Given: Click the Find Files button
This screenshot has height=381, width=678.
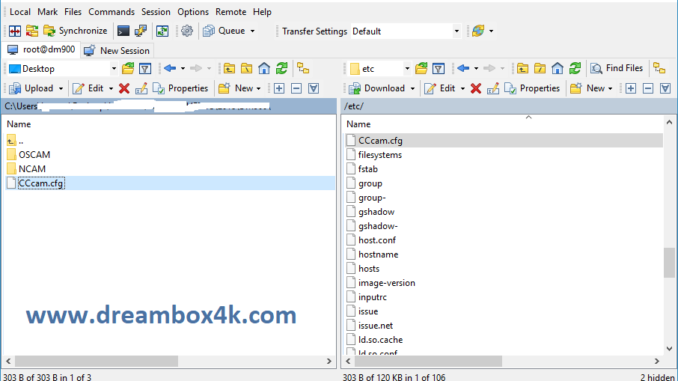Looking at the screenshot, I should pos(617,68).
